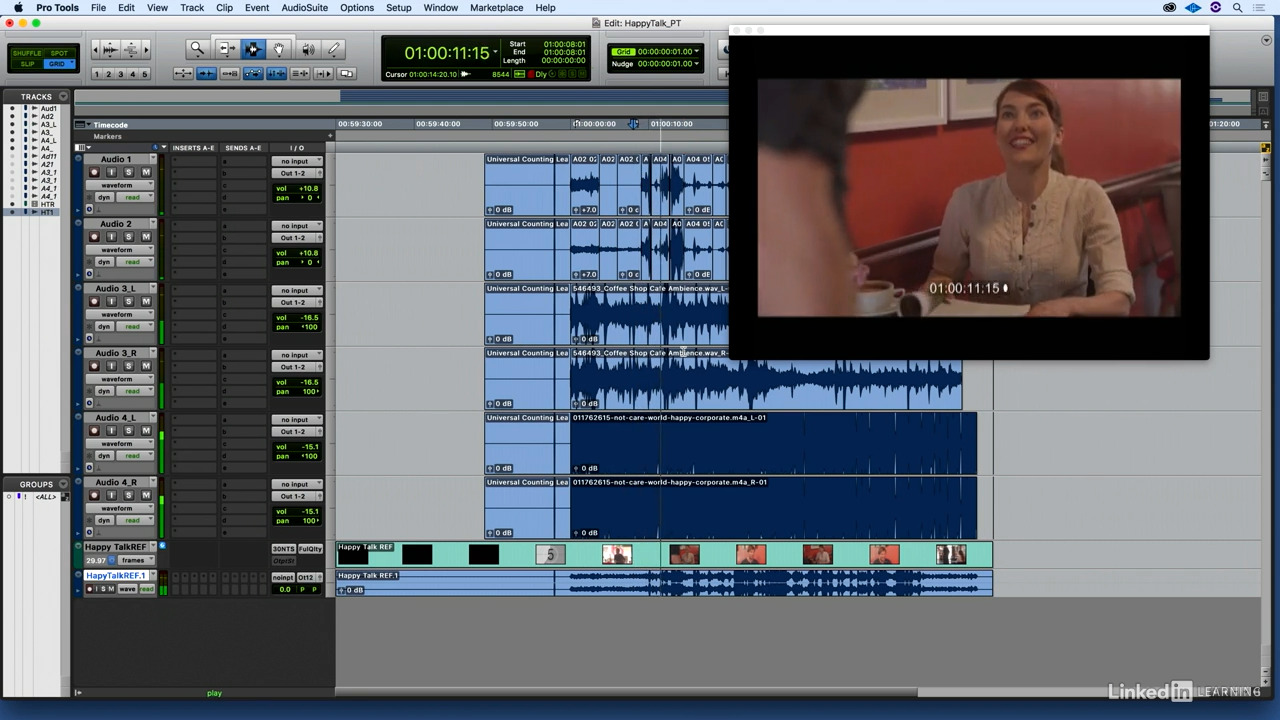Select the Selector tool
Screen dimensions: 1280x720
pyautogui.click(x=252, y=49)
